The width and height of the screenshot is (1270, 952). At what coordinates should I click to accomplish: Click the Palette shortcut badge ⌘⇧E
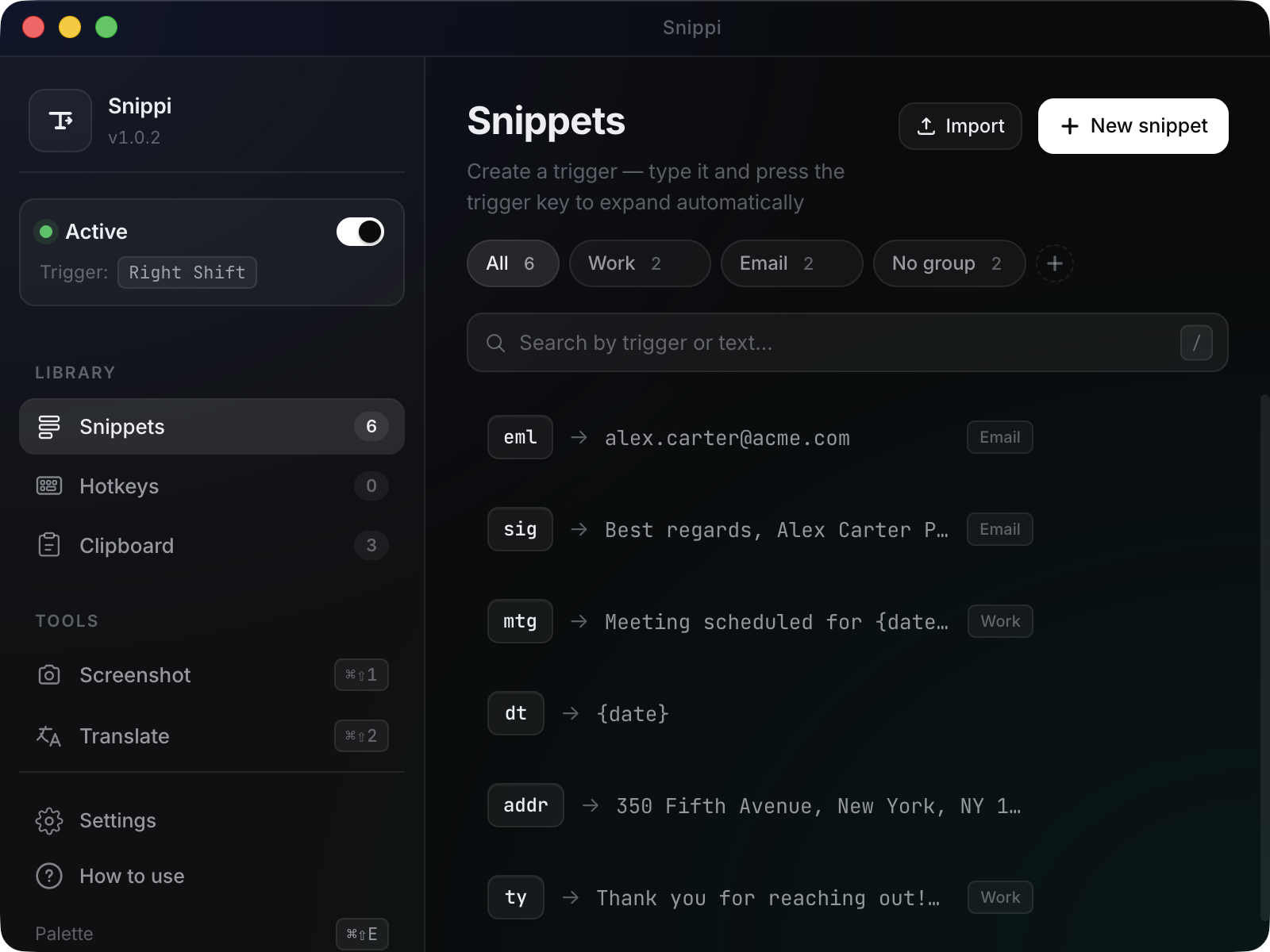point(362,934)
